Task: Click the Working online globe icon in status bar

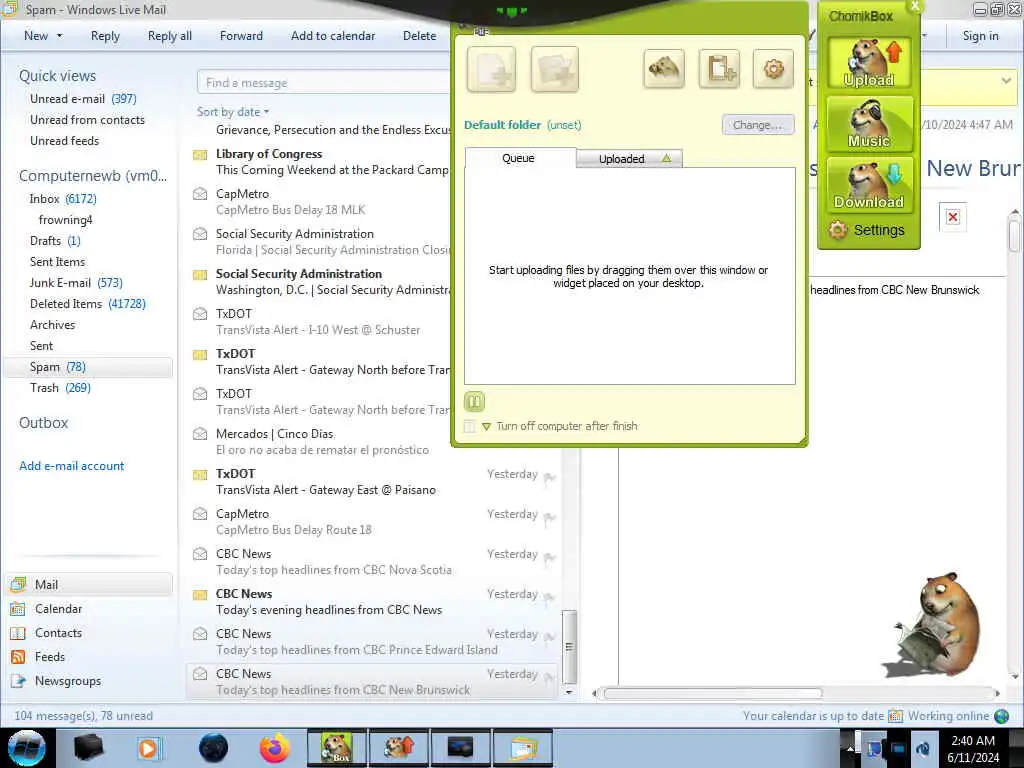Action: (1001, 716)
